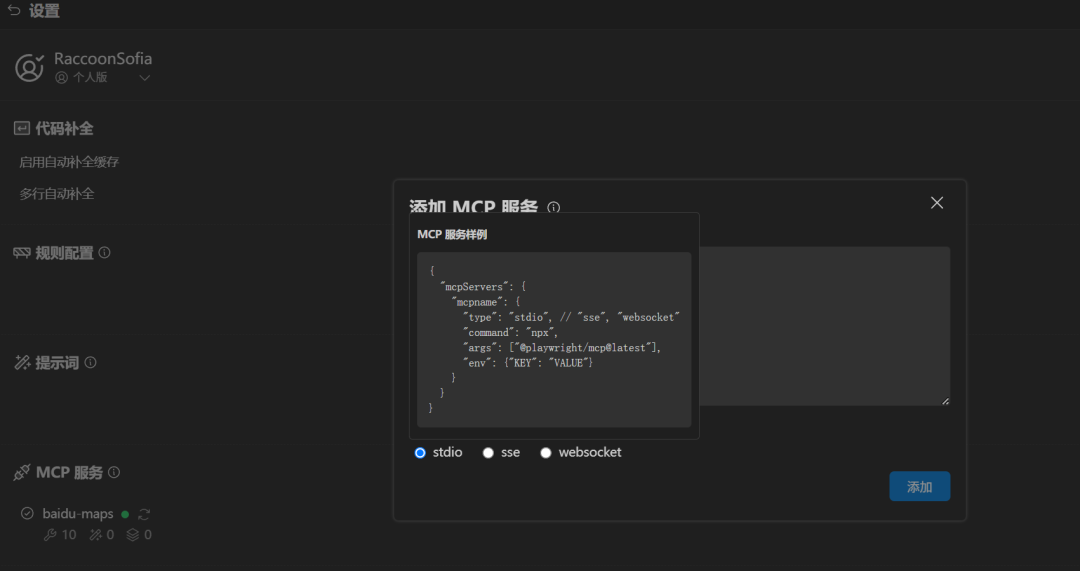The image size is (1080, 571).
Task: Click the MCP 服务样例 JSON code block
Action: coord(554,340)
